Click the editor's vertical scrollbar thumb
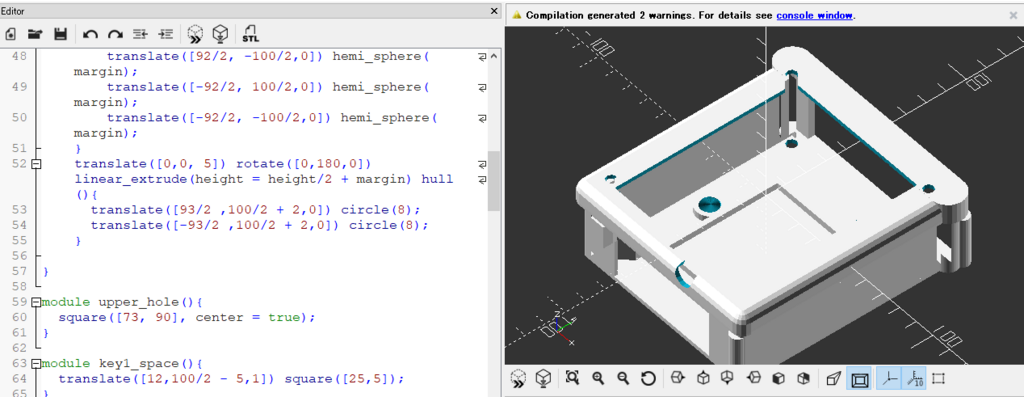 pos(494,182)
